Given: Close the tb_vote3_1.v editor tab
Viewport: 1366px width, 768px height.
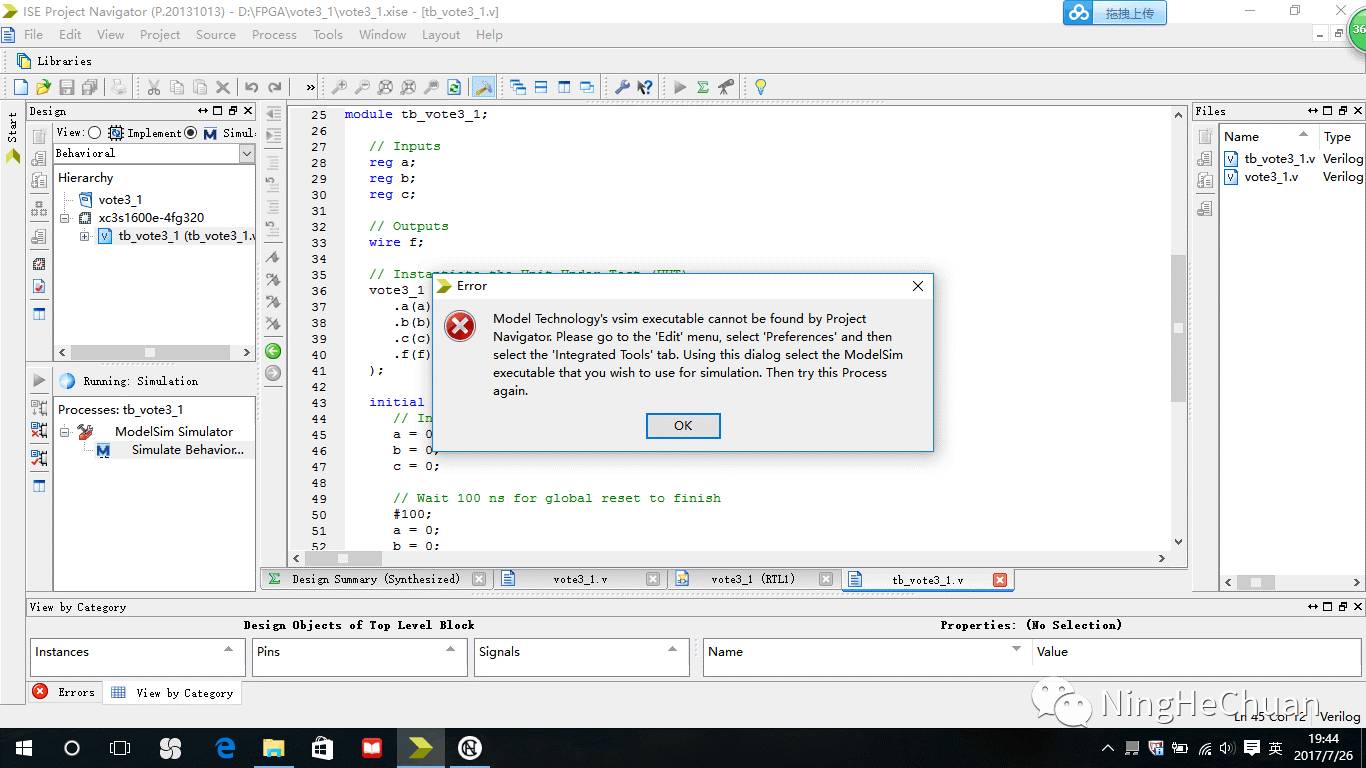Looking at the screenshot, I should pos(999,579).
